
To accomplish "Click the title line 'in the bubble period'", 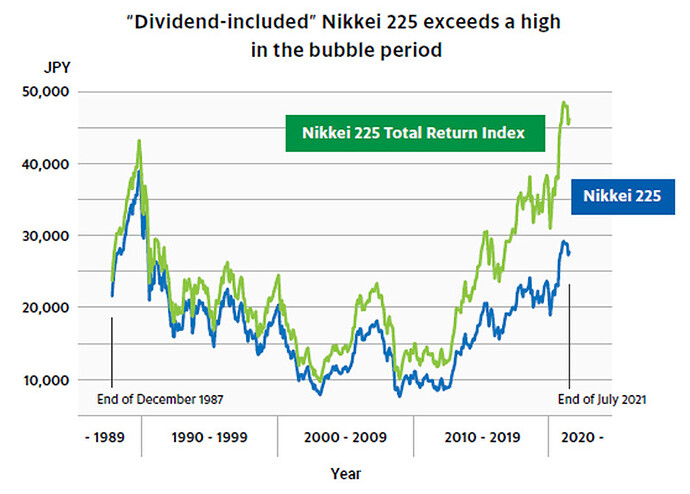I will click(346, 50).
